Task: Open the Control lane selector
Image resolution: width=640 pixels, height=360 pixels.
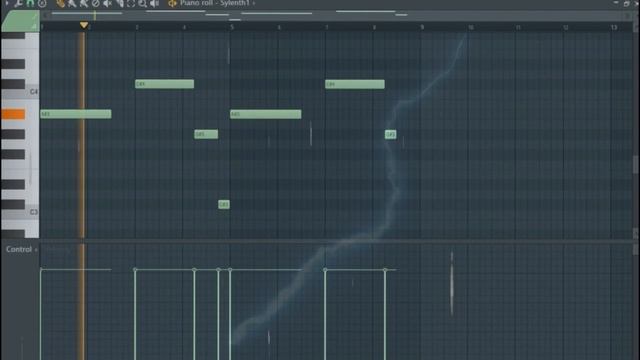Action: tap(22, 249)
